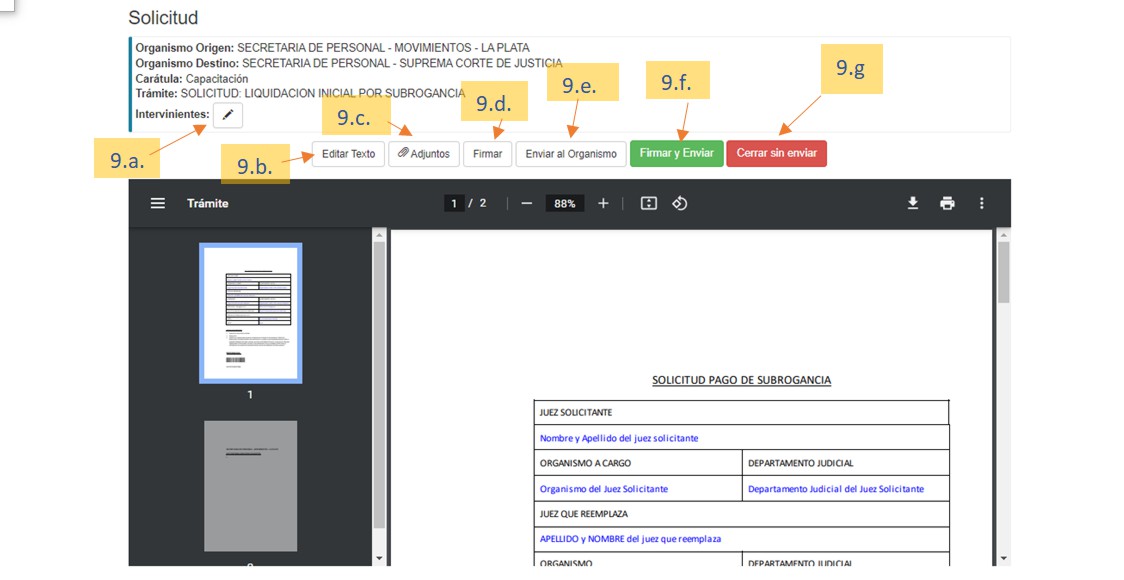
Task: Select the page 1 thumbnail
Action: 250,313
